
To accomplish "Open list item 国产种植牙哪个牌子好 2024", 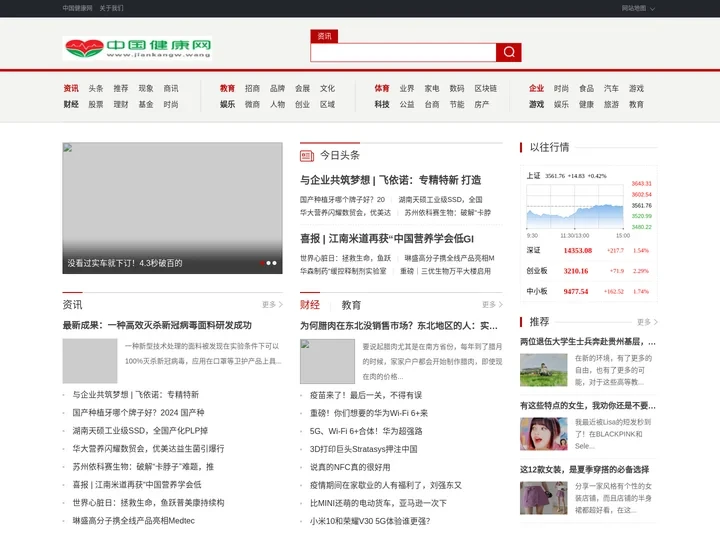I will [138, 412].
